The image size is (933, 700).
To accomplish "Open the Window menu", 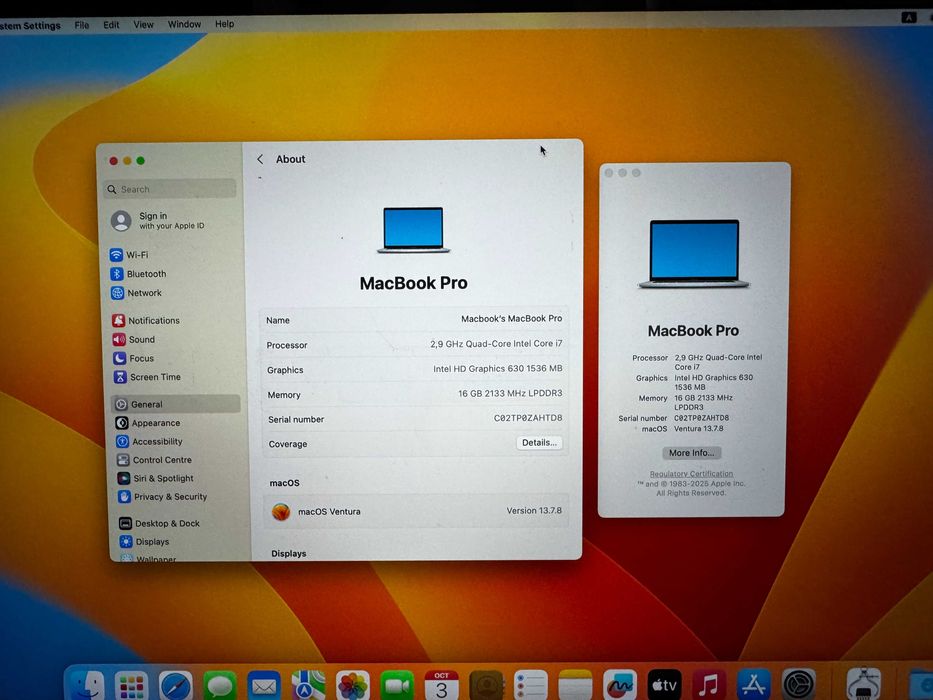I will pos(184,24).
